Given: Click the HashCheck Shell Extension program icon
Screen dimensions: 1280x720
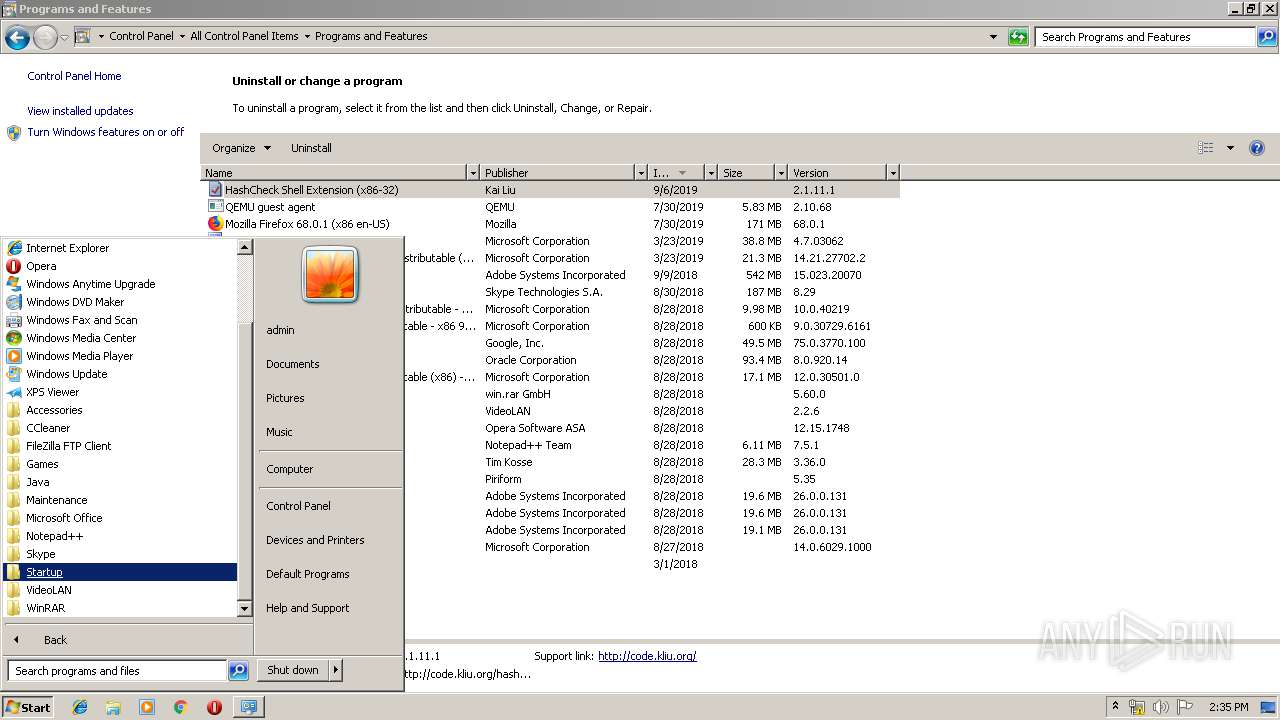Looking at the screenshot, I should click(215, 189).
